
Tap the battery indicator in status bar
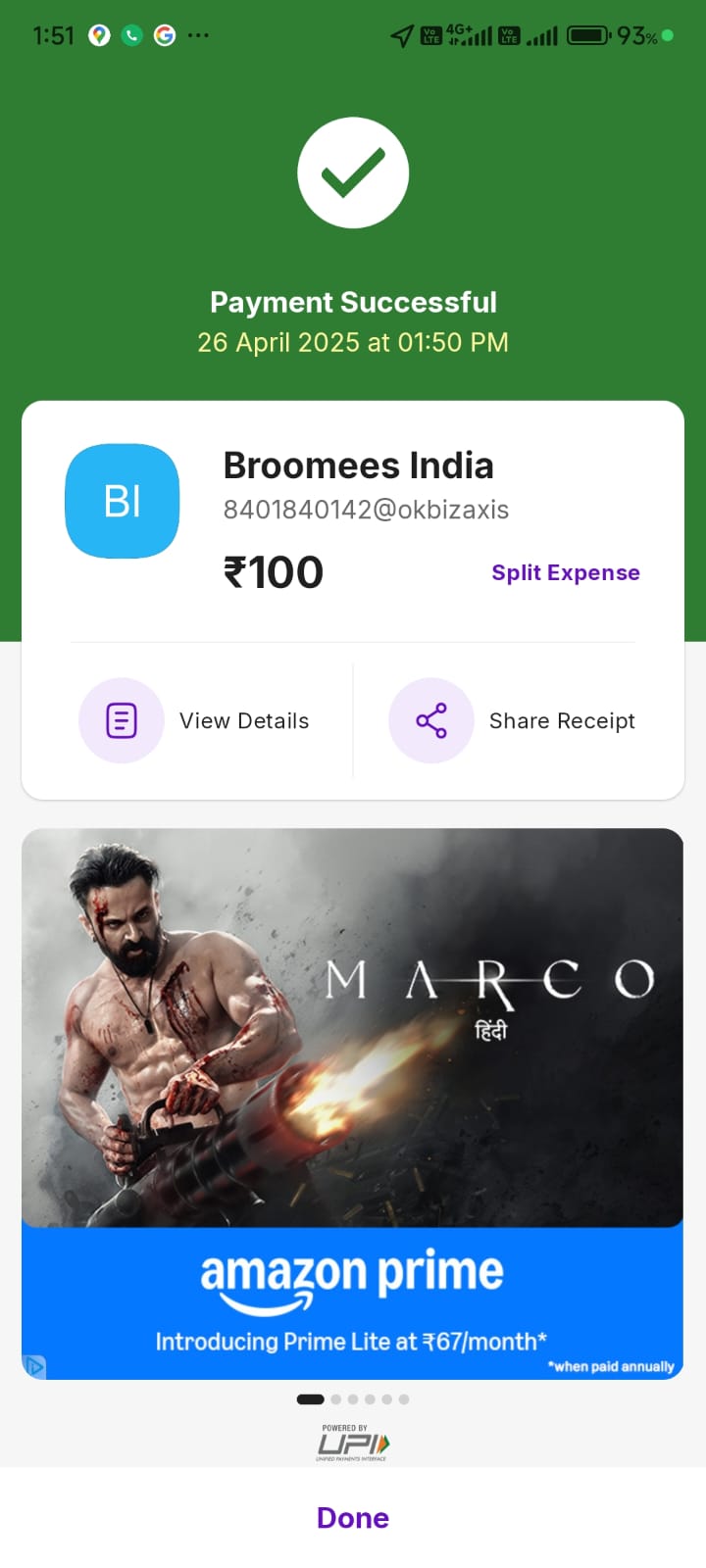[589, 36]
